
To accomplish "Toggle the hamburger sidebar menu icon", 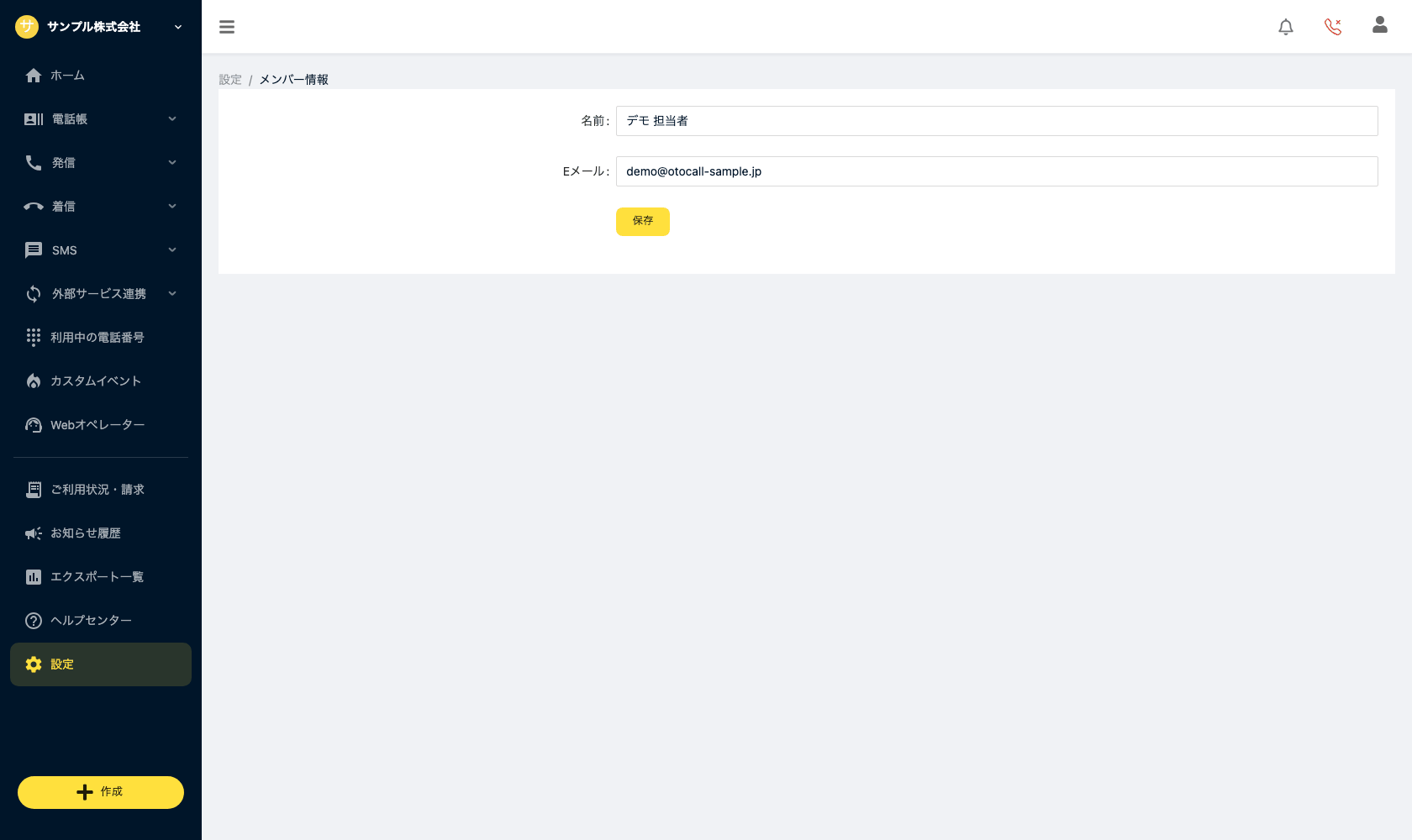I will (227, 27).
